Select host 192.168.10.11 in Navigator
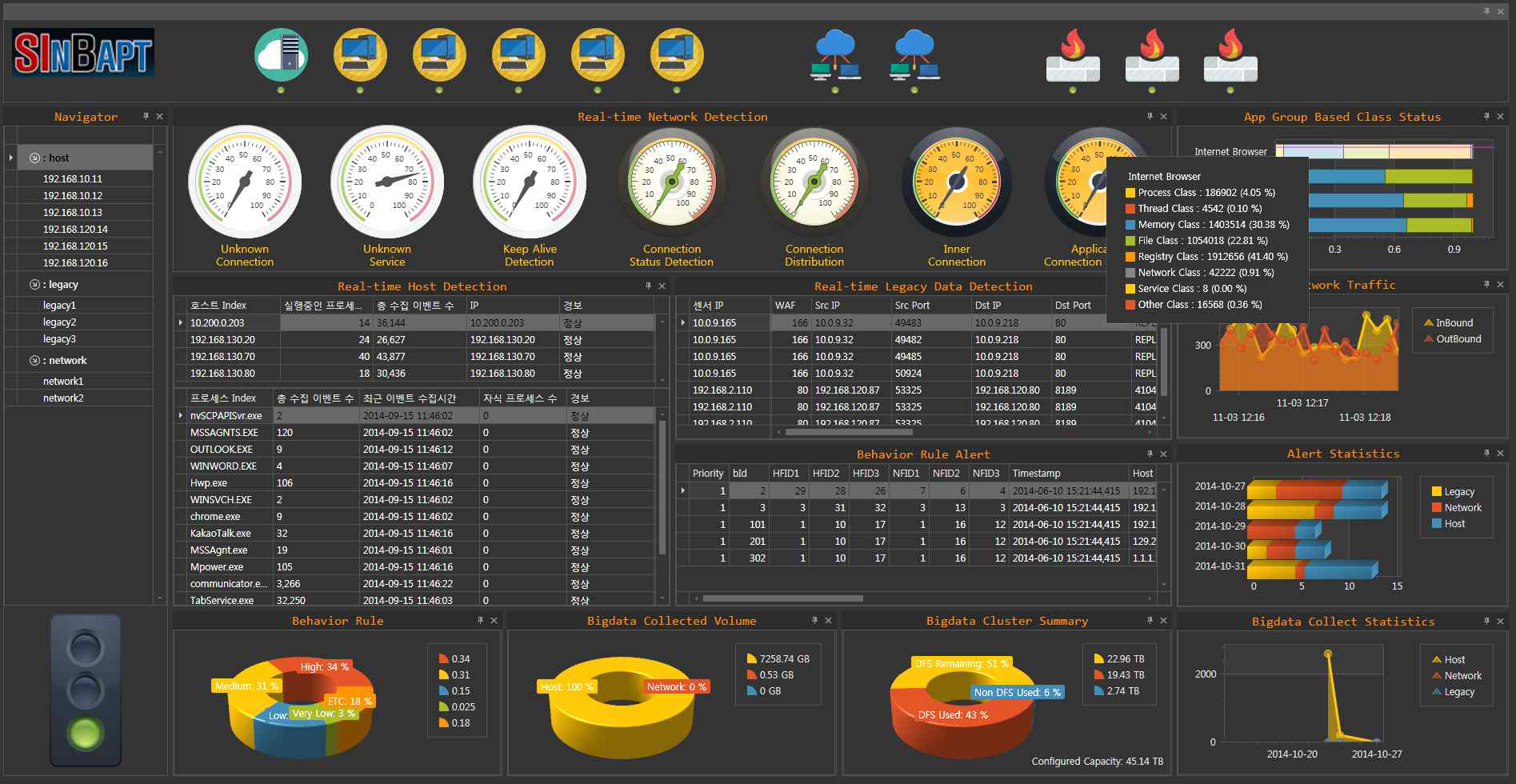 pos(73,178)
